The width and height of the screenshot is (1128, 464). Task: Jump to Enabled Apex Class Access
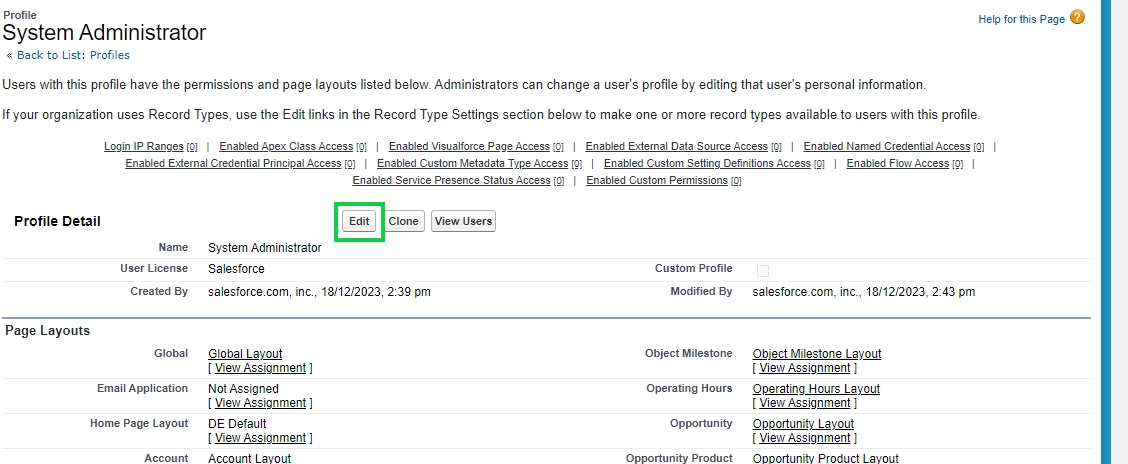[286, 147]
